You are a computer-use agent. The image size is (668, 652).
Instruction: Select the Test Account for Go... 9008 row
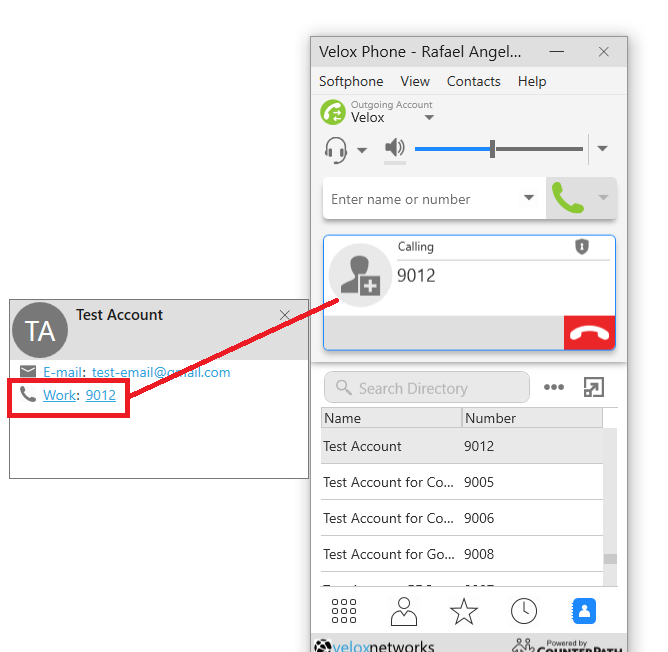click(x=462, y=554)
